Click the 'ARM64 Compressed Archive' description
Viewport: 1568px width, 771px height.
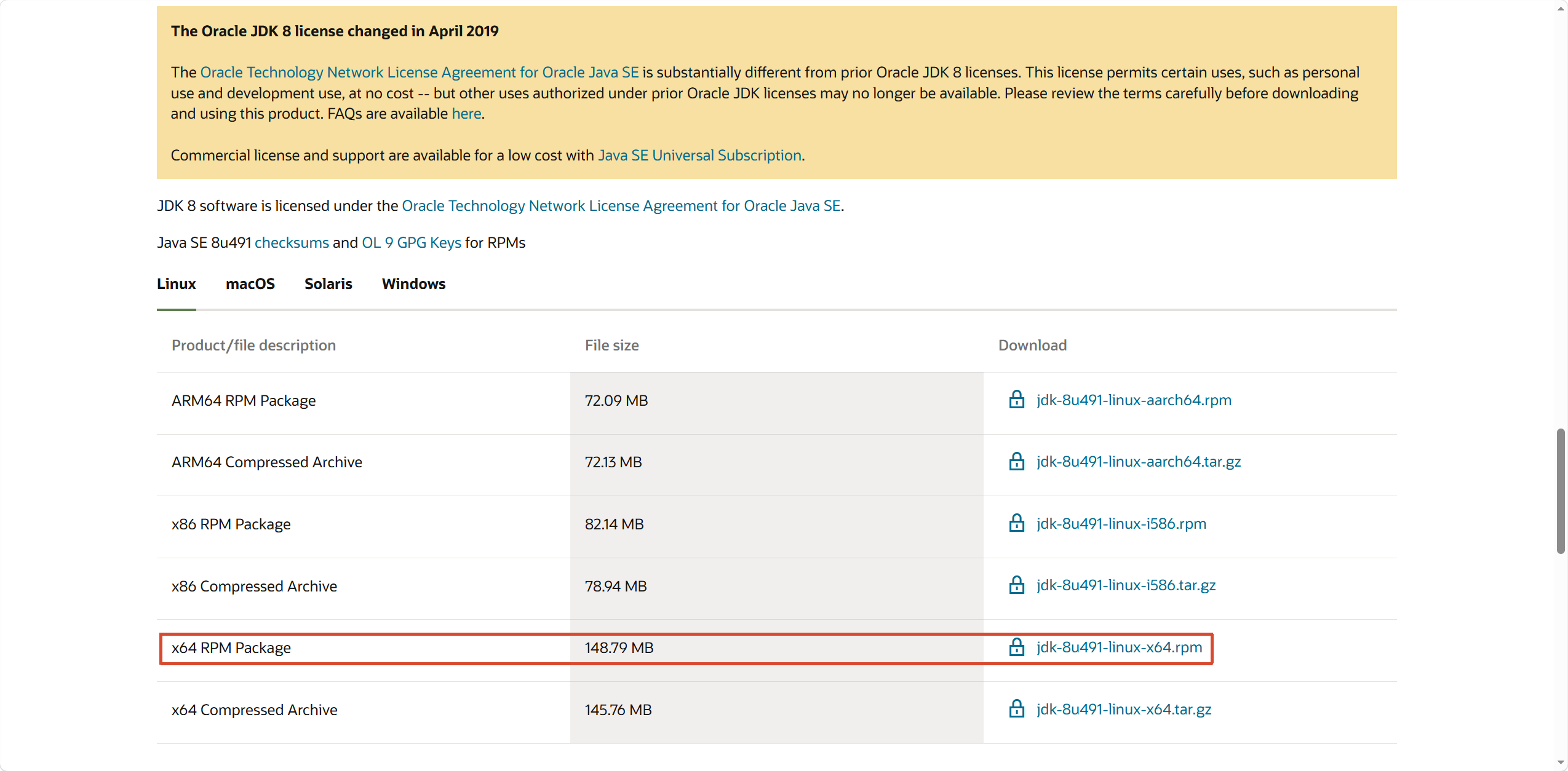267,462
